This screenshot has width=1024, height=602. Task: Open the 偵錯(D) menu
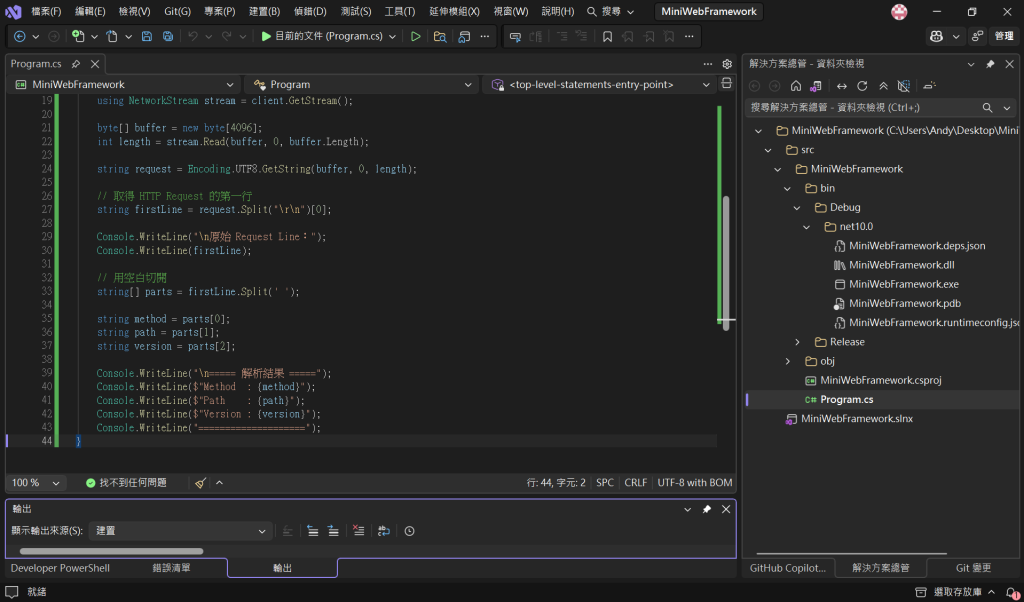point(310,12)
